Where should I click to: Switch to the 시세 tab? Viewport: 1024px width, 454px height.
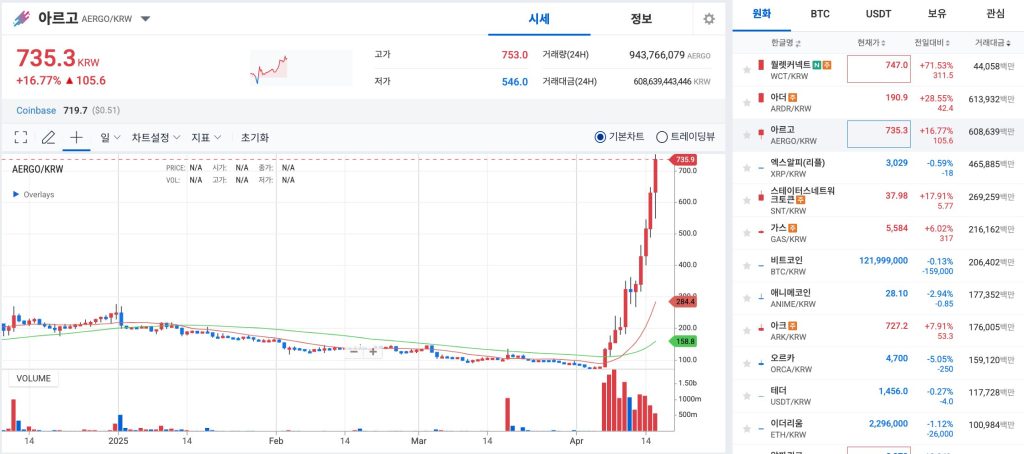(539, 18)
